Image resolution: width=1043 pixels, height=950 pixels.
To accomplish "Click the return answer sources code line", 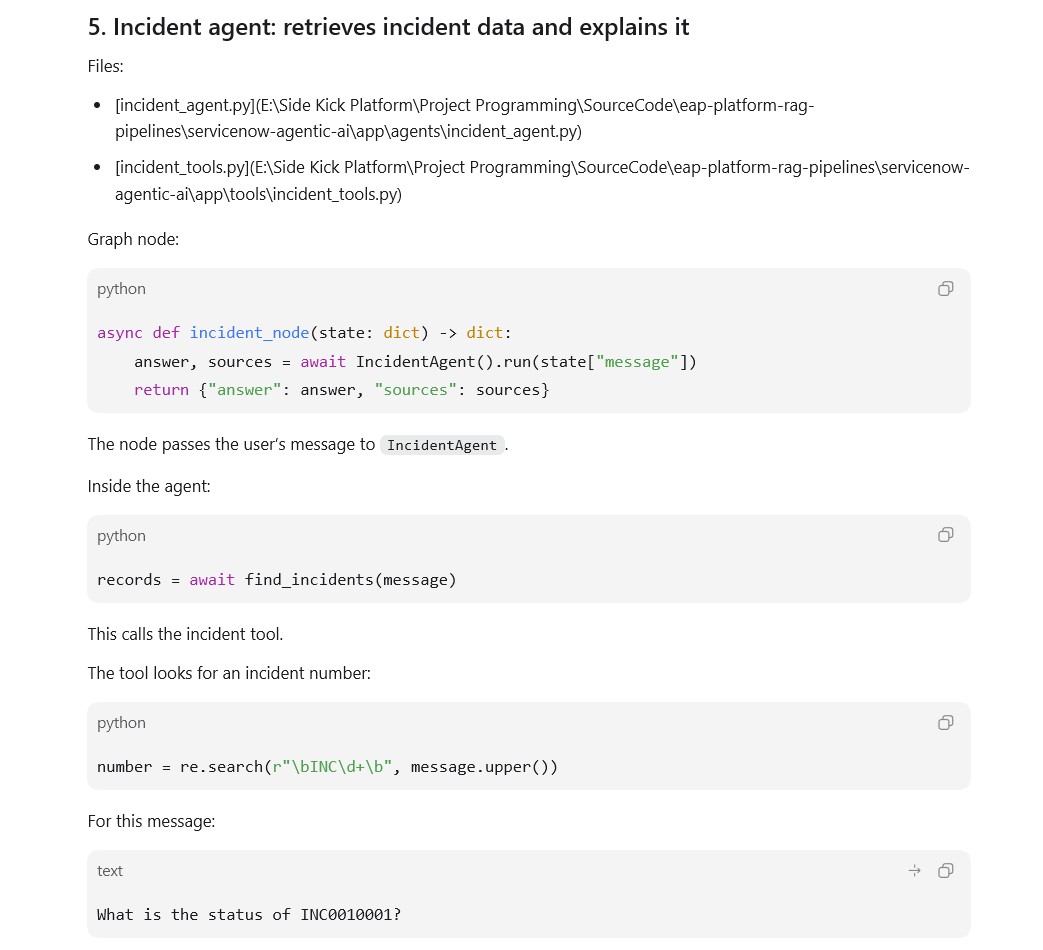I will tap(342, 390).
